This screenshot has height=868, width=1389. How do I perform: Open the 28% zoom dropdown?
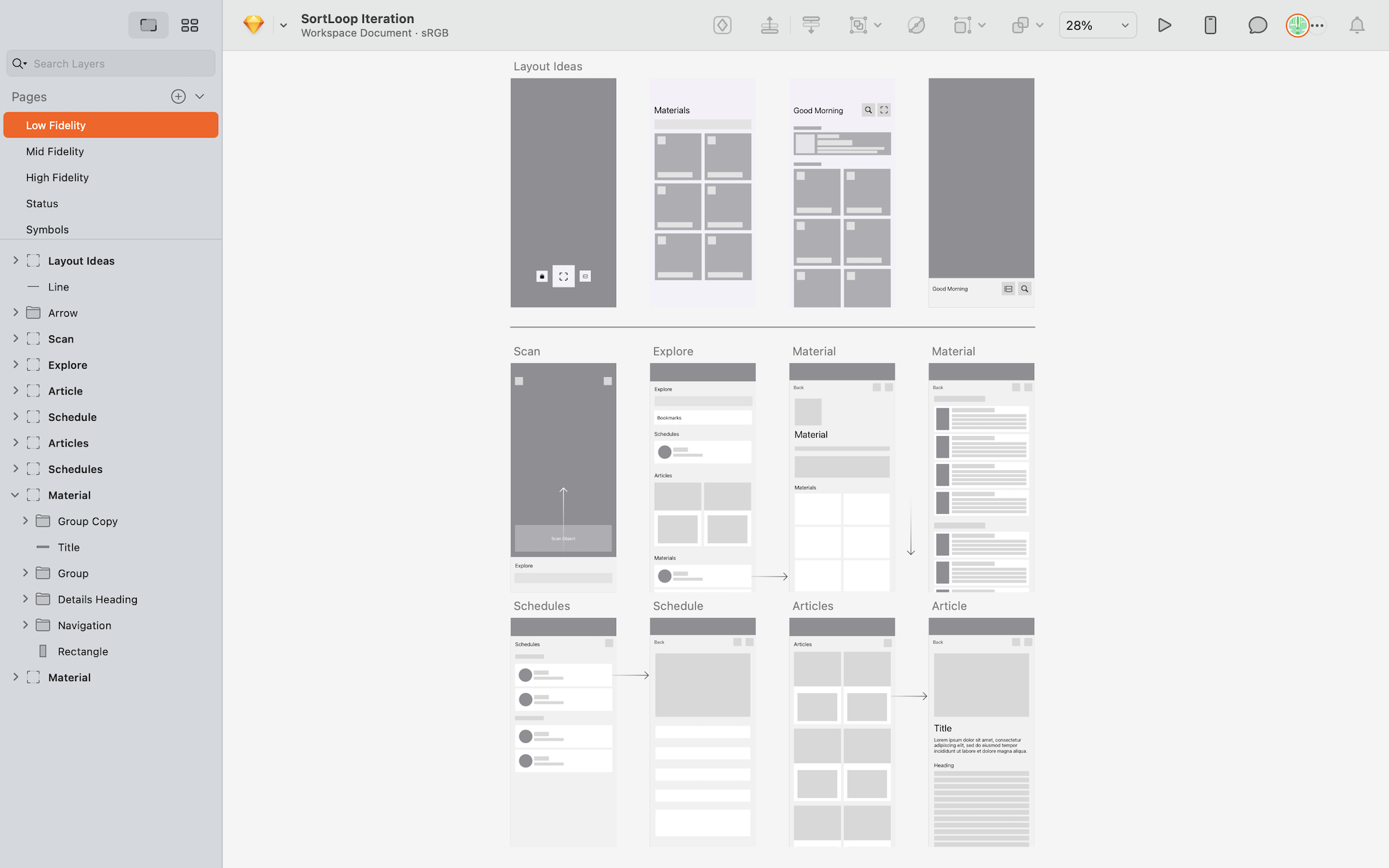point(1097,26)
